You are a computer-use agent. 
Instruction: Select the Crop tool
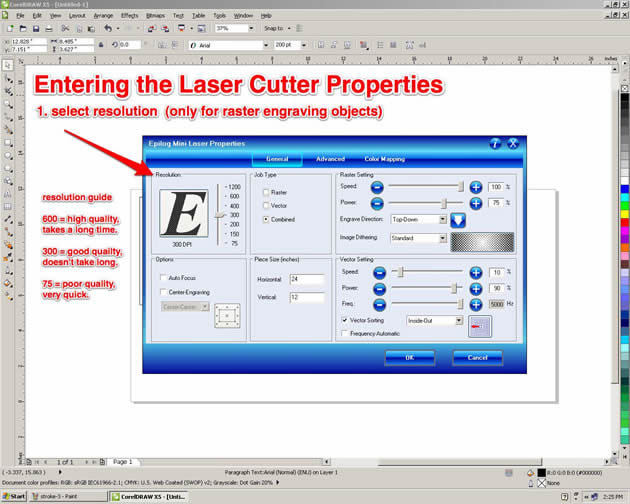click(x=8, y=91)
